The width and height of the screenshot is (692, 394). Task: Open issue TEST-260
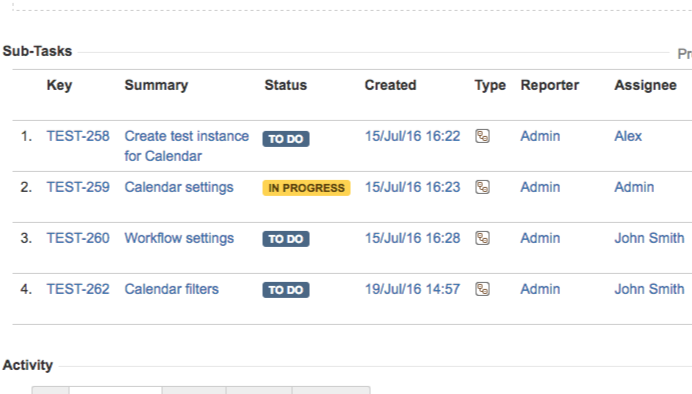pyautogui.click(x=78, y=238)
